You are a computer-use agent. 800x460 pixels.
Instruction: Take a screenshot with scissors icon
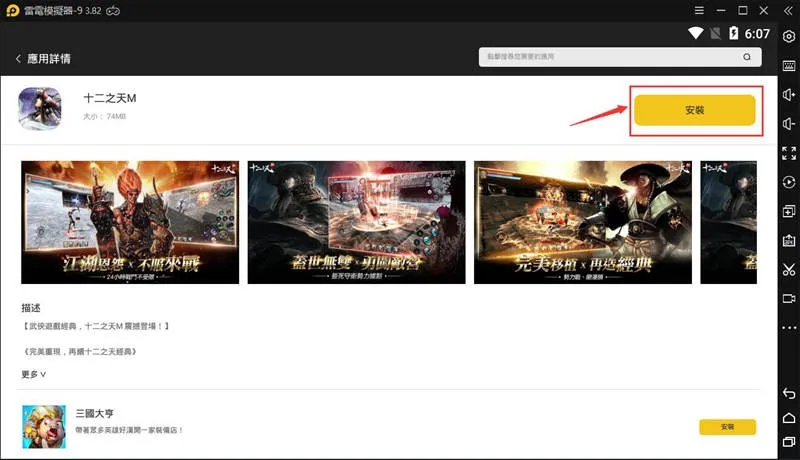pyautogui.click(x=789, y=269)
